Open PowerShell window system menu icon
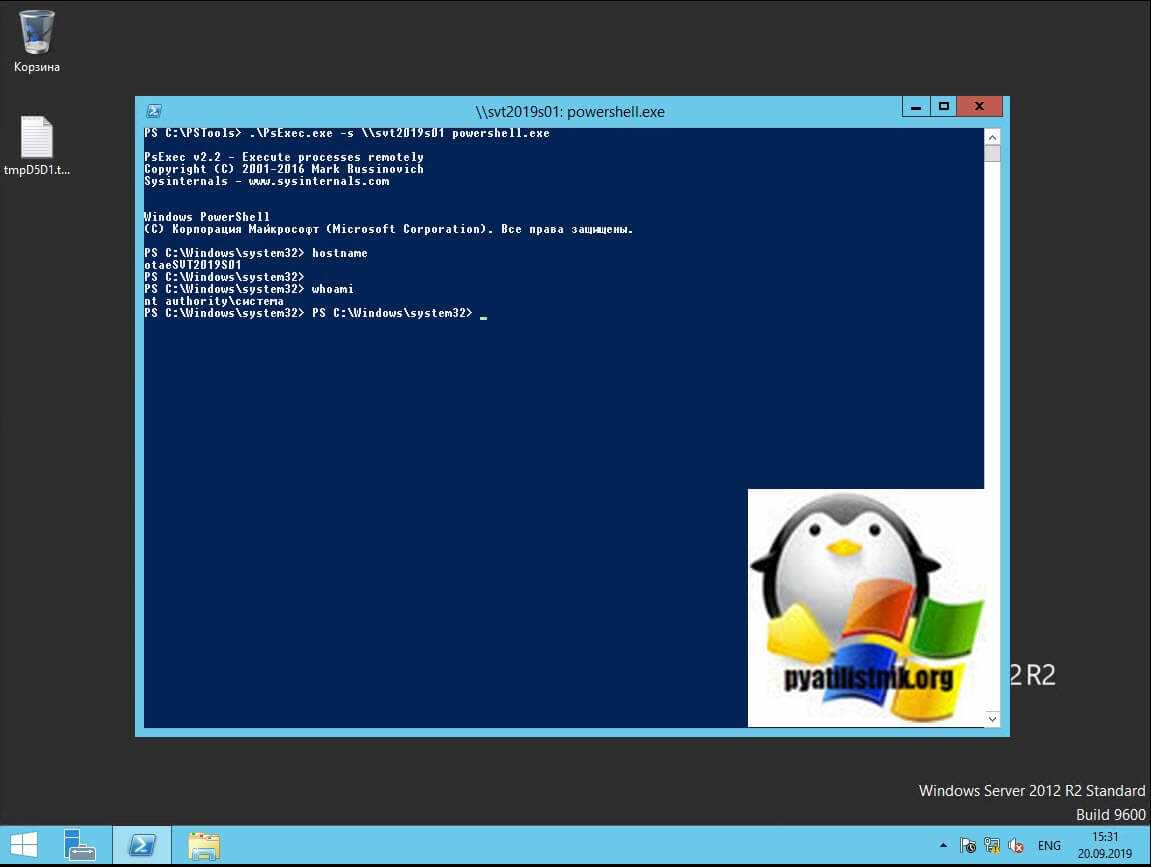 [154, 112]
